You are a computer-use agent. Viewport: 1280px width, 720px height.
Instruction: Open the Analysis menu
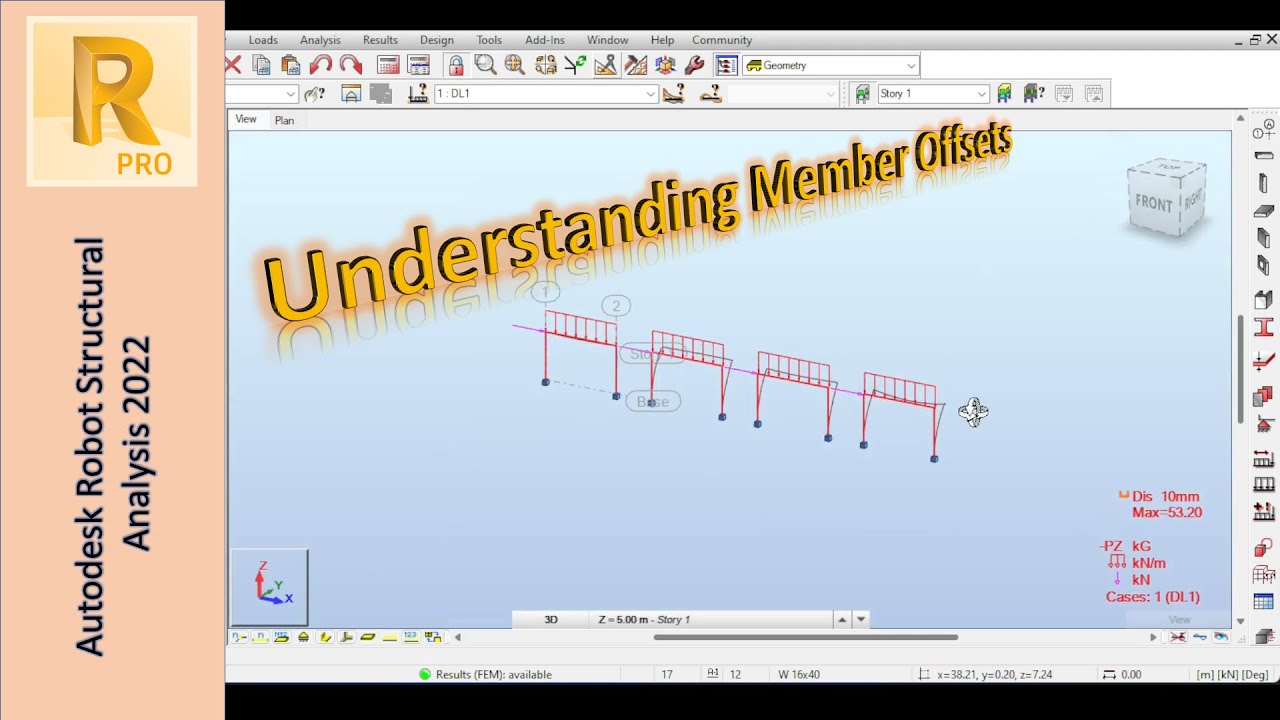(320, 40)
